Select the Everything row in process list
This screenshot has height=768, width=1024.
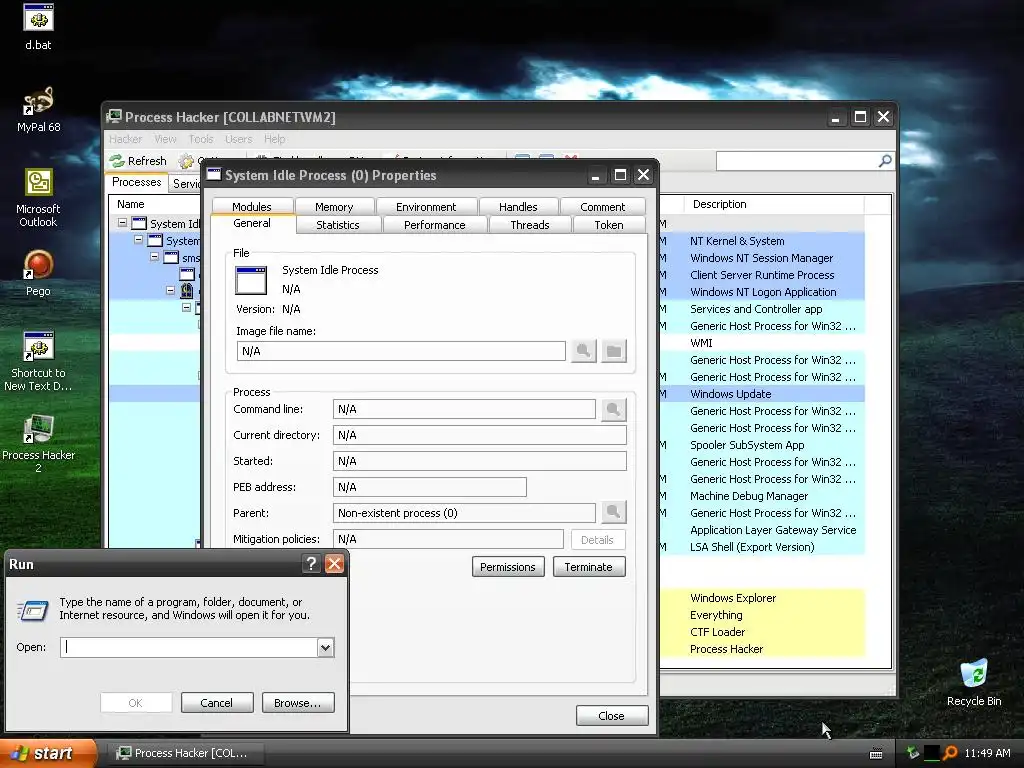pyautogui.click(x=716, y=615)
